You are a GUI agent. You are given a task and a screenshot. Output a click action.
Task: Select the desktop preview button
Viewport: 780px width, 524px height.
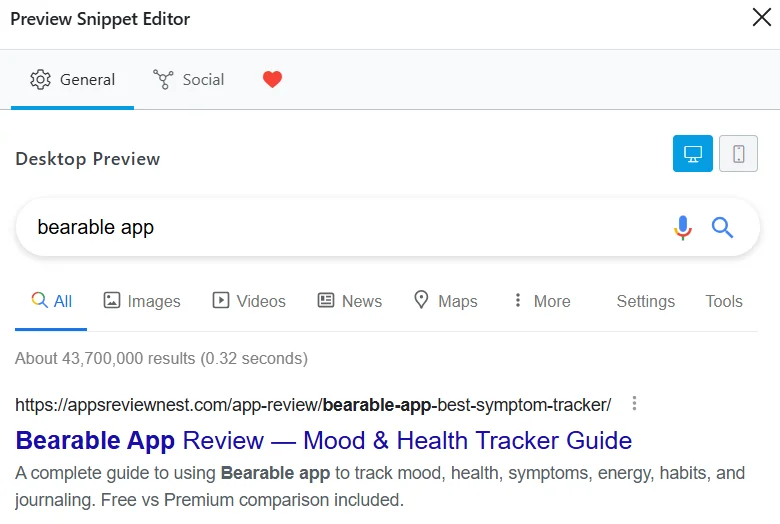click(x=692, y=153)
